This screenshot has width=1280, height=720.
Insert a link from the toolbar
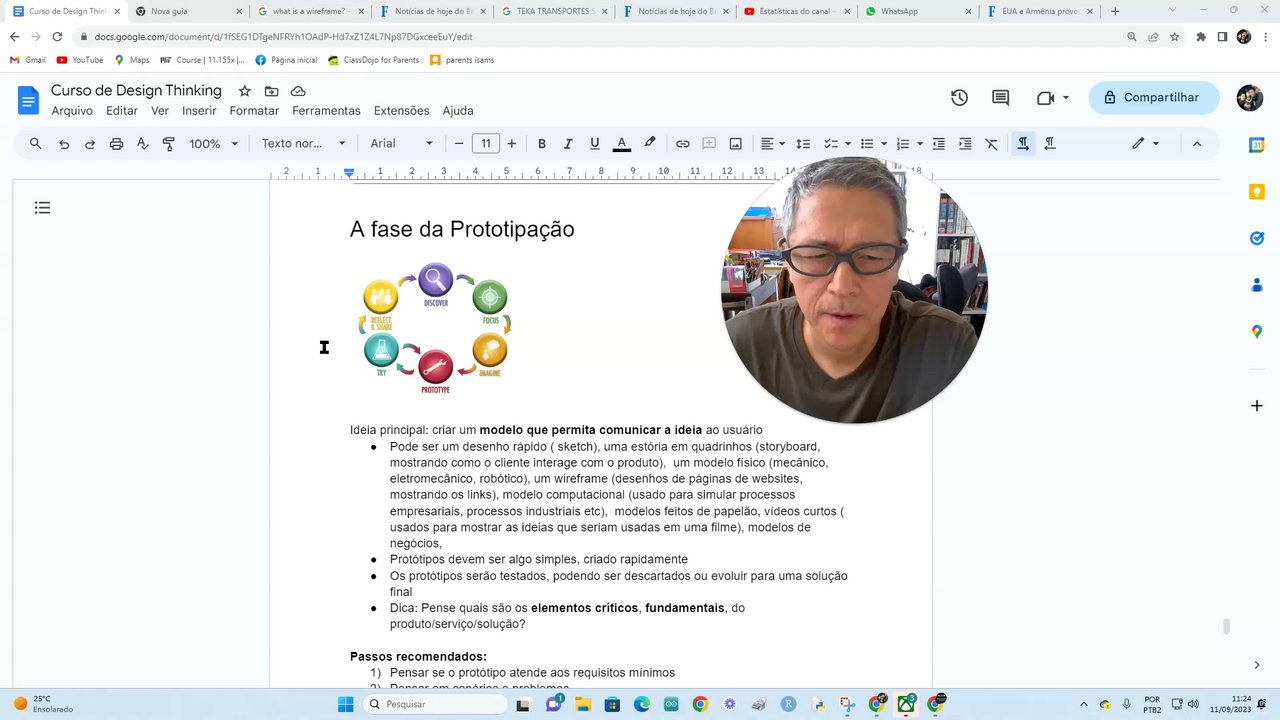pos(683,144)
